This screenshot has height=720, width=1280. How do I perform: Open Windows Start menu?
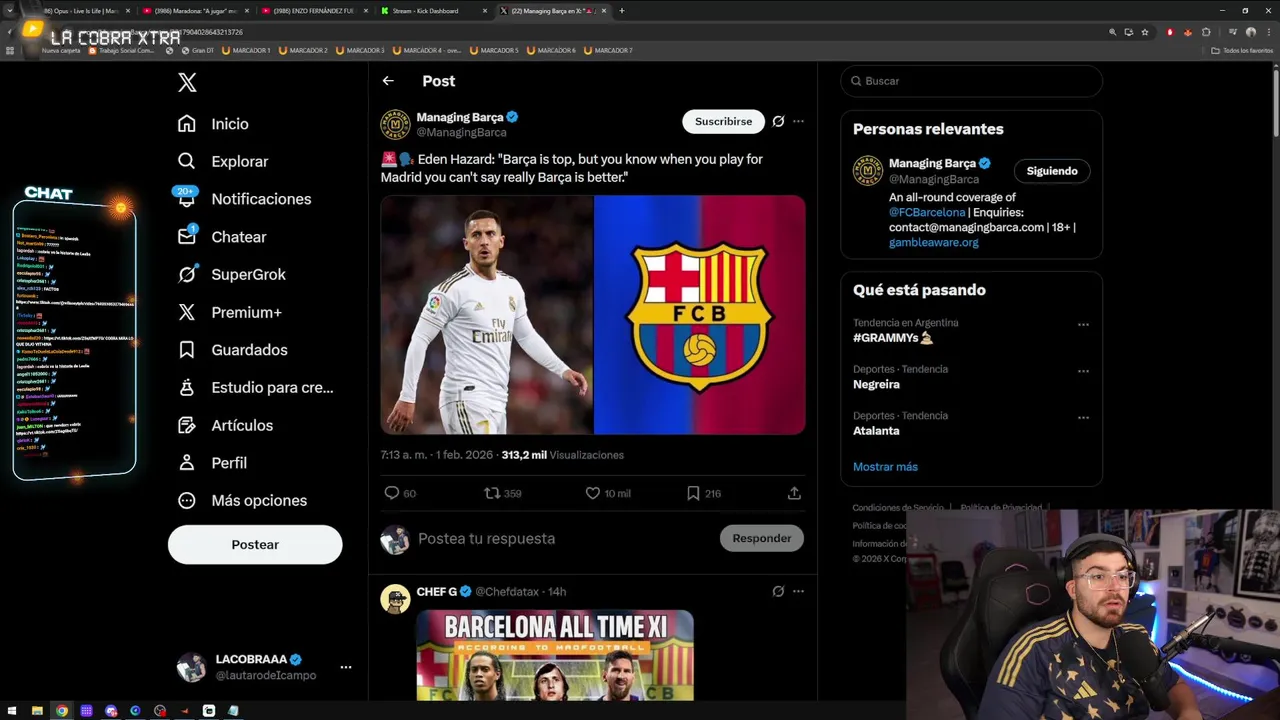tap(12, 711)
